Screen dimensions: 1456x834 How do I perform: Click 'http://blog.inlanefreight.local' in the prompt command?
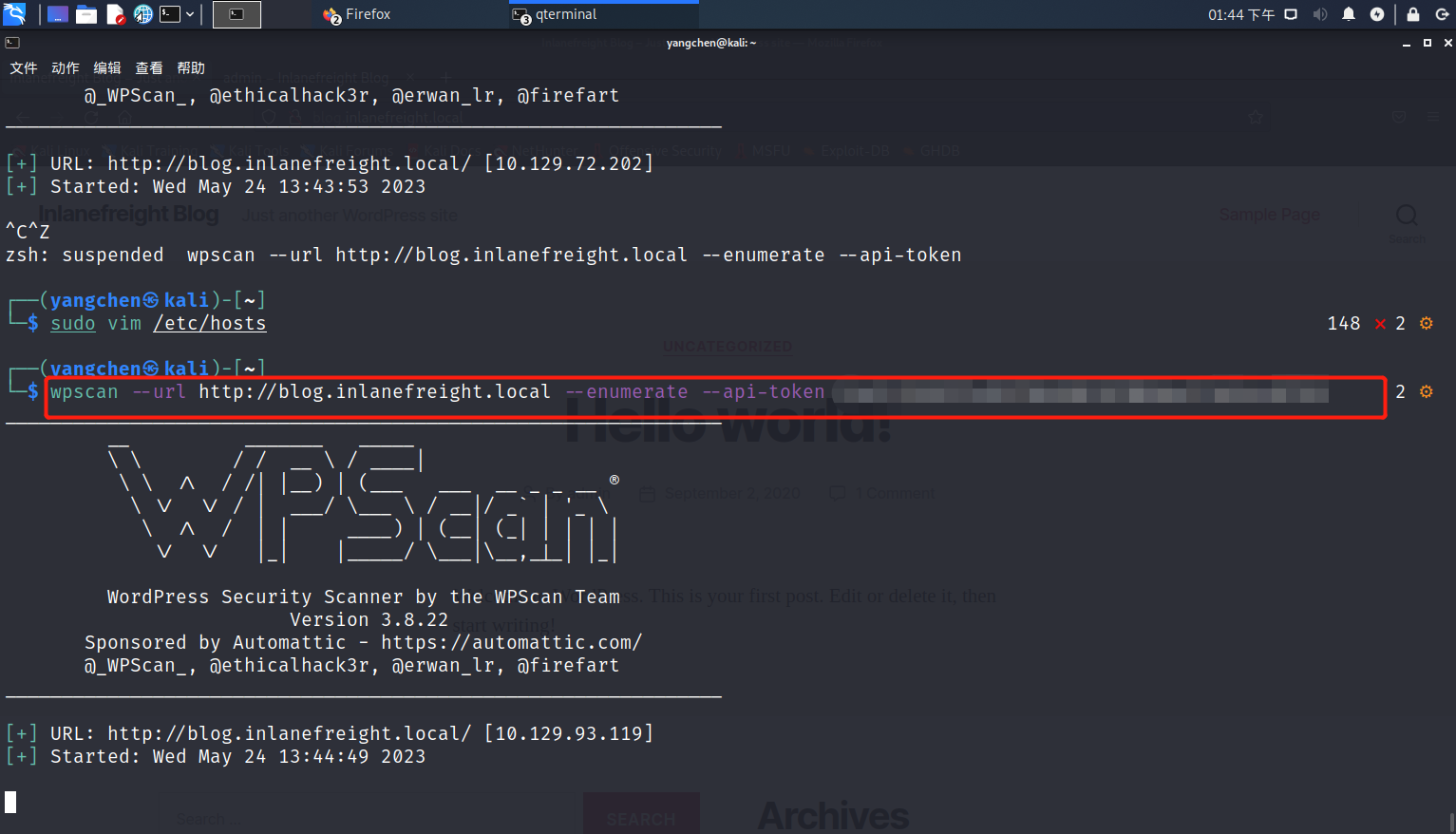[x=374, y=391]
